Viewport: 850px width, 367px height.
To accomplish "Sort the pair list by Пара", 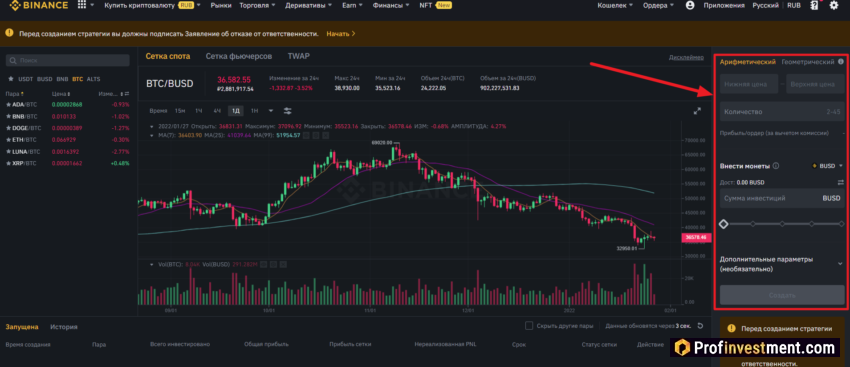I will (14, 94).
